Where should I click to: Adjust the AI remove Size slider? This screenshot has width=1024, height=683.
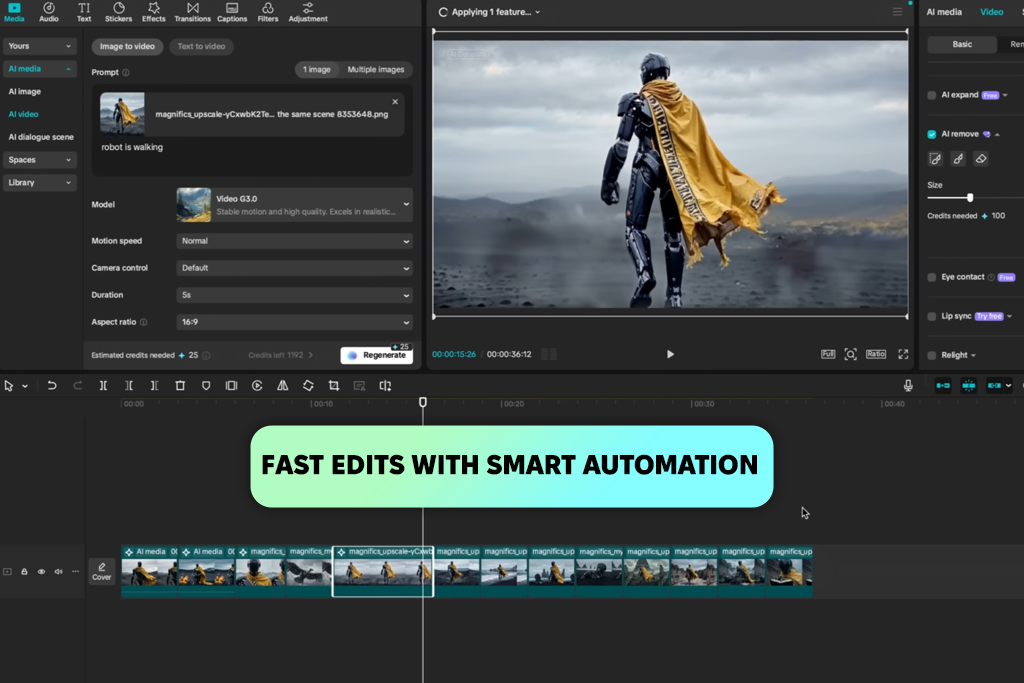pos(969,198)
